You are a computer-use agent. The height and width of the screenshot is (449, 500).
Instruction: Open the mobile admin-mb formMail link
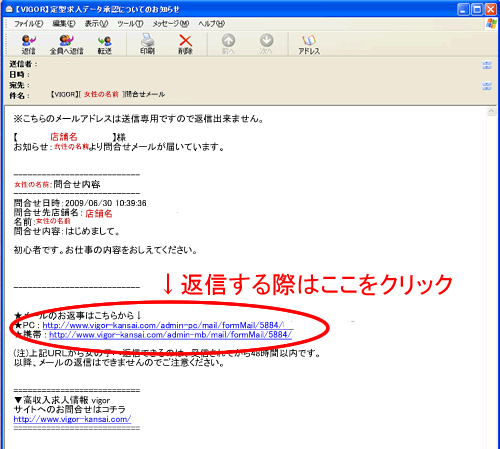coord(171,334)
